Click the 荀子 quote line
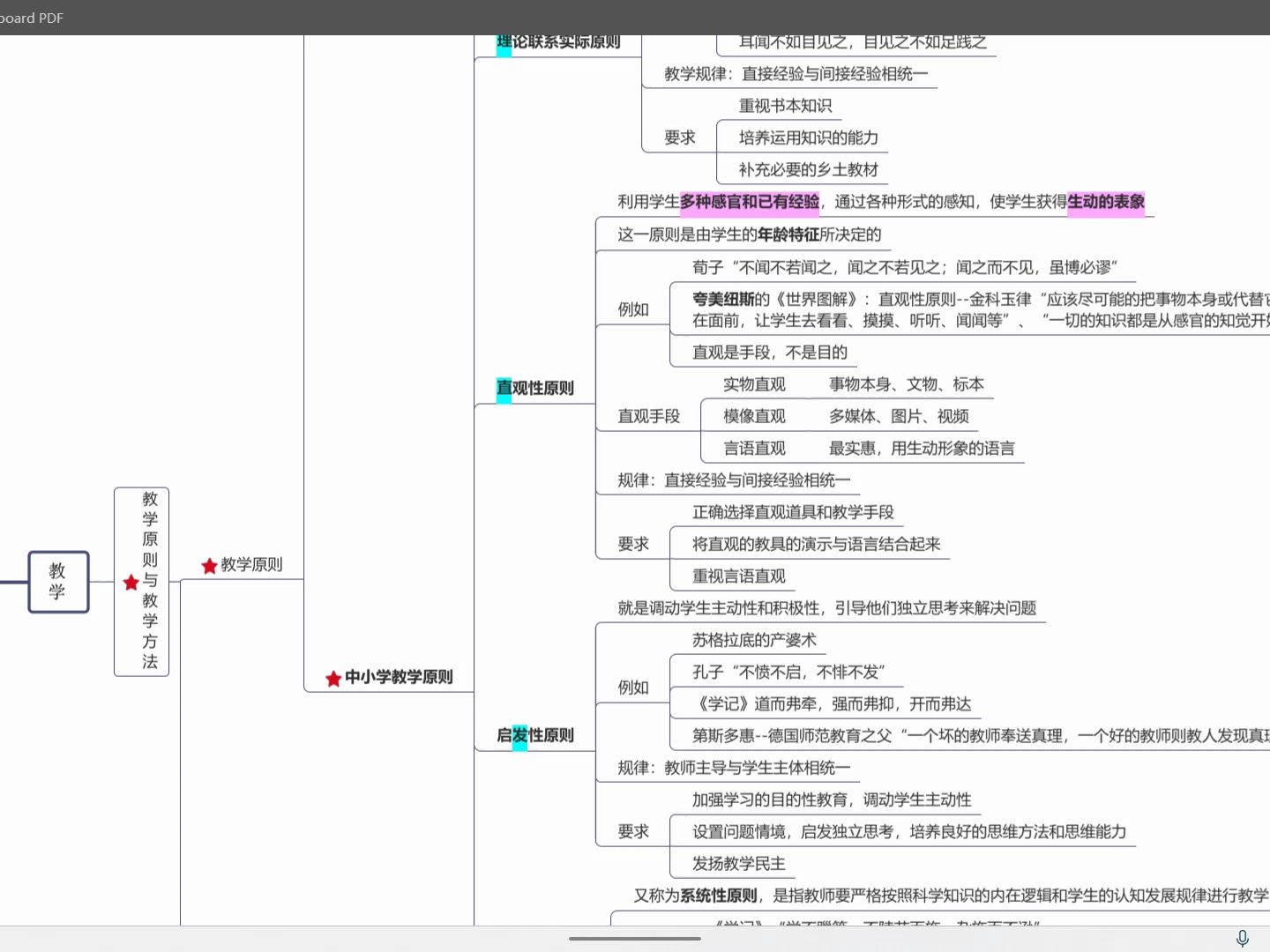Screen dimensions: 1270x952 pos(906,267)
